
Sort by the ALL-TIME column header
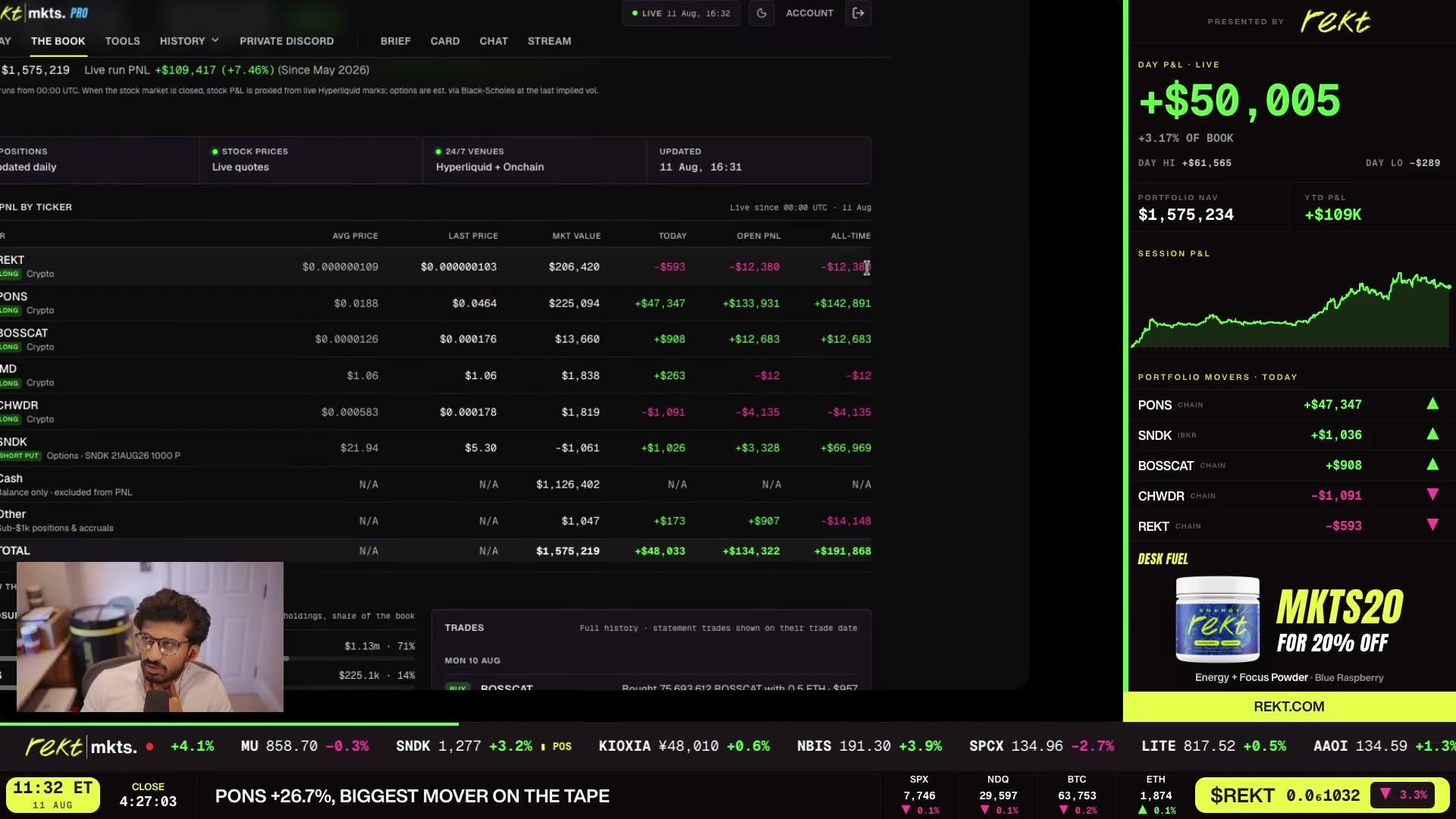850,236
